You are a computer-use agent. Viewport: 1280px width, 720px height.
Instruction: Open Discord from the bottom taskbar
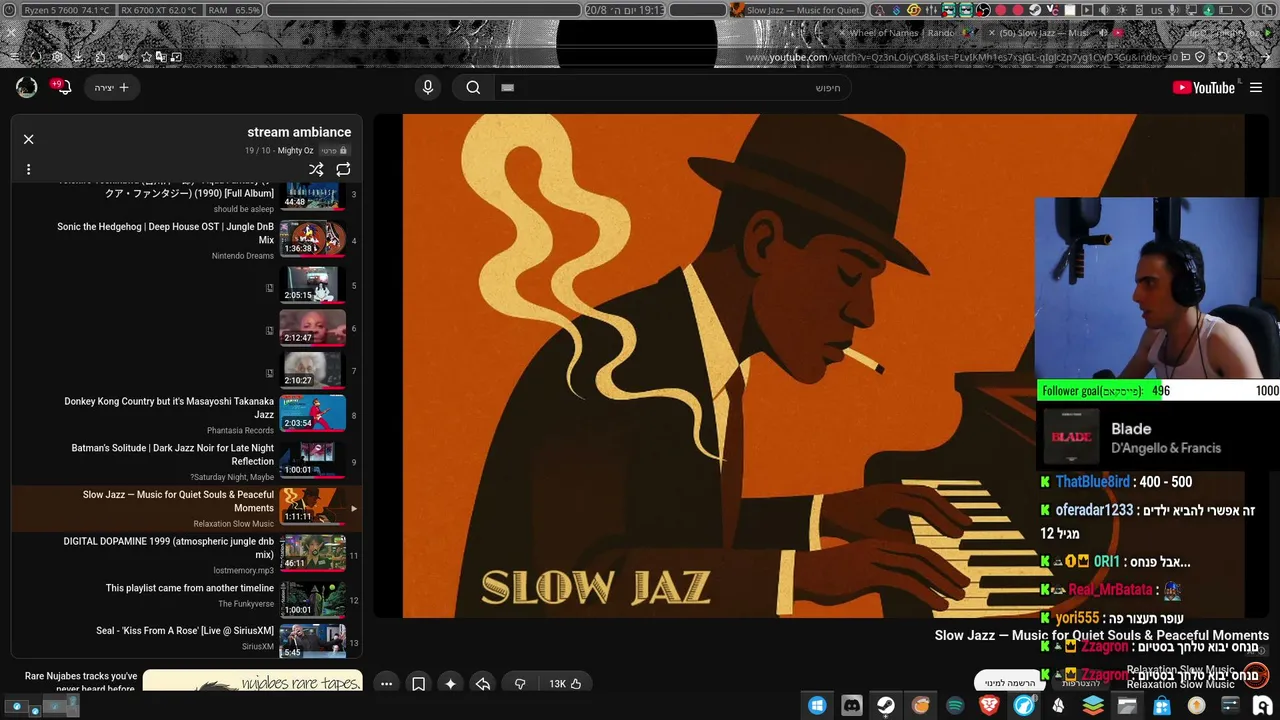[x=852, y=706]
